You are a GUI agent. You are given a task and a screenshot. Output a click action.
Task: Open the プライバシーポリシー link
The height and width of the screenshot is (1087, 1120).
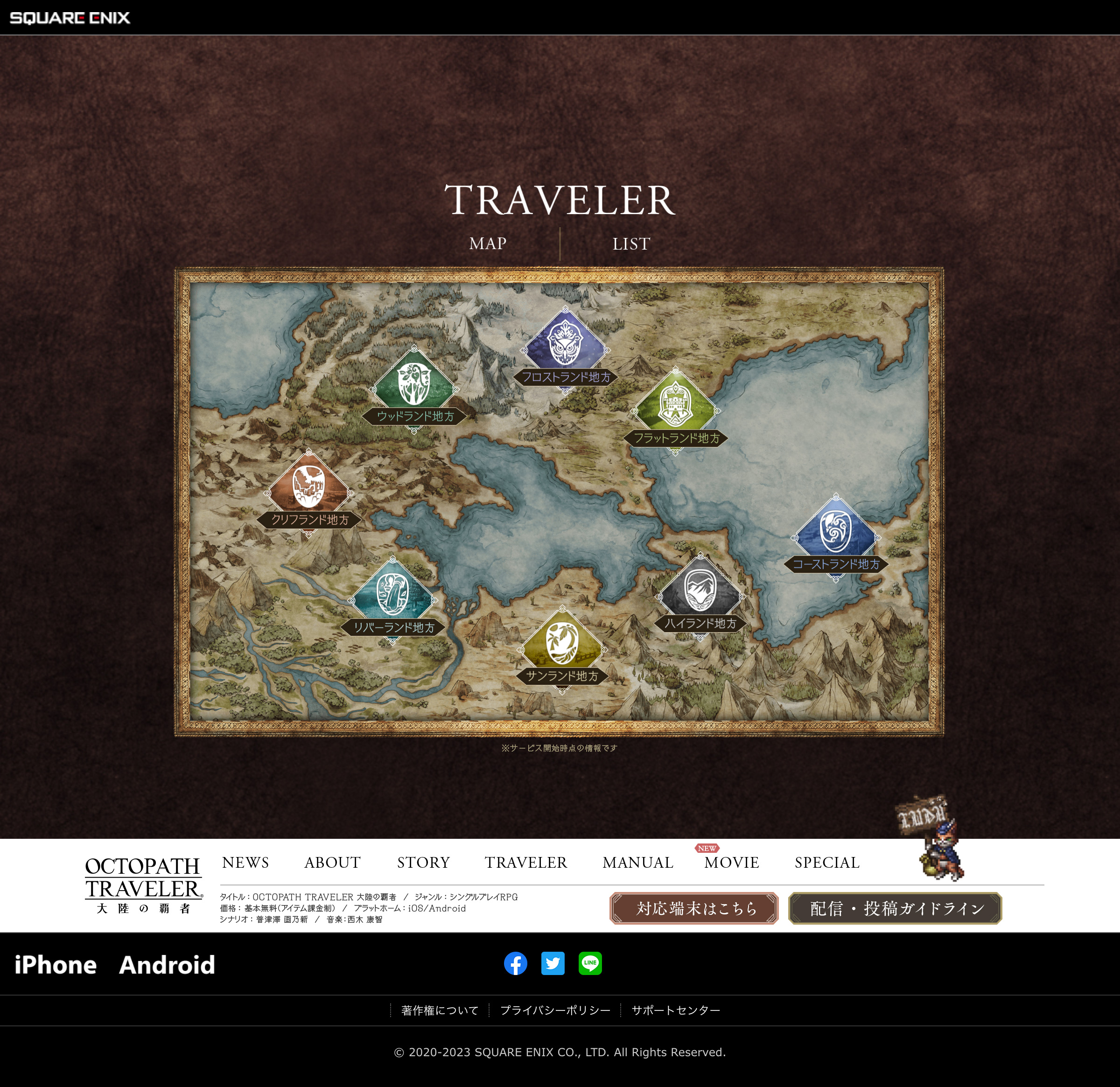(x=555, y=1010)
